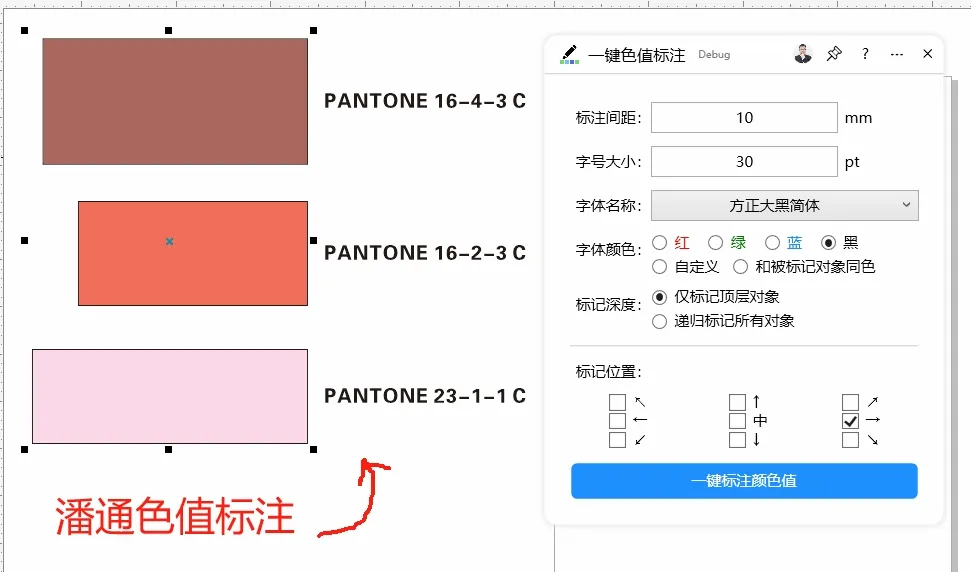Select red 红 font color
This screenshot has width=971, height=572.
coord(660,243)
